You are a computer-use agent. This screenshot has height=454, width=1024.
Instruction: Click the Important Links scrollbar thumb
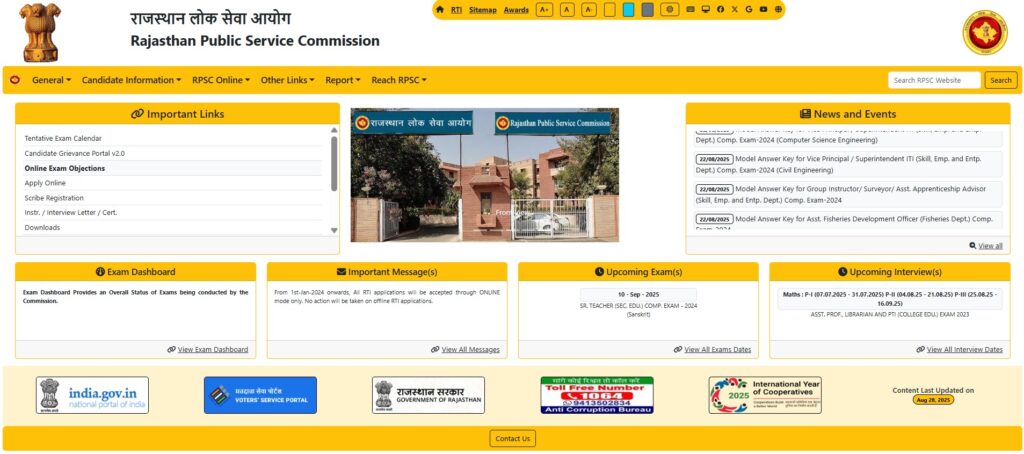[x=334, y=163]
